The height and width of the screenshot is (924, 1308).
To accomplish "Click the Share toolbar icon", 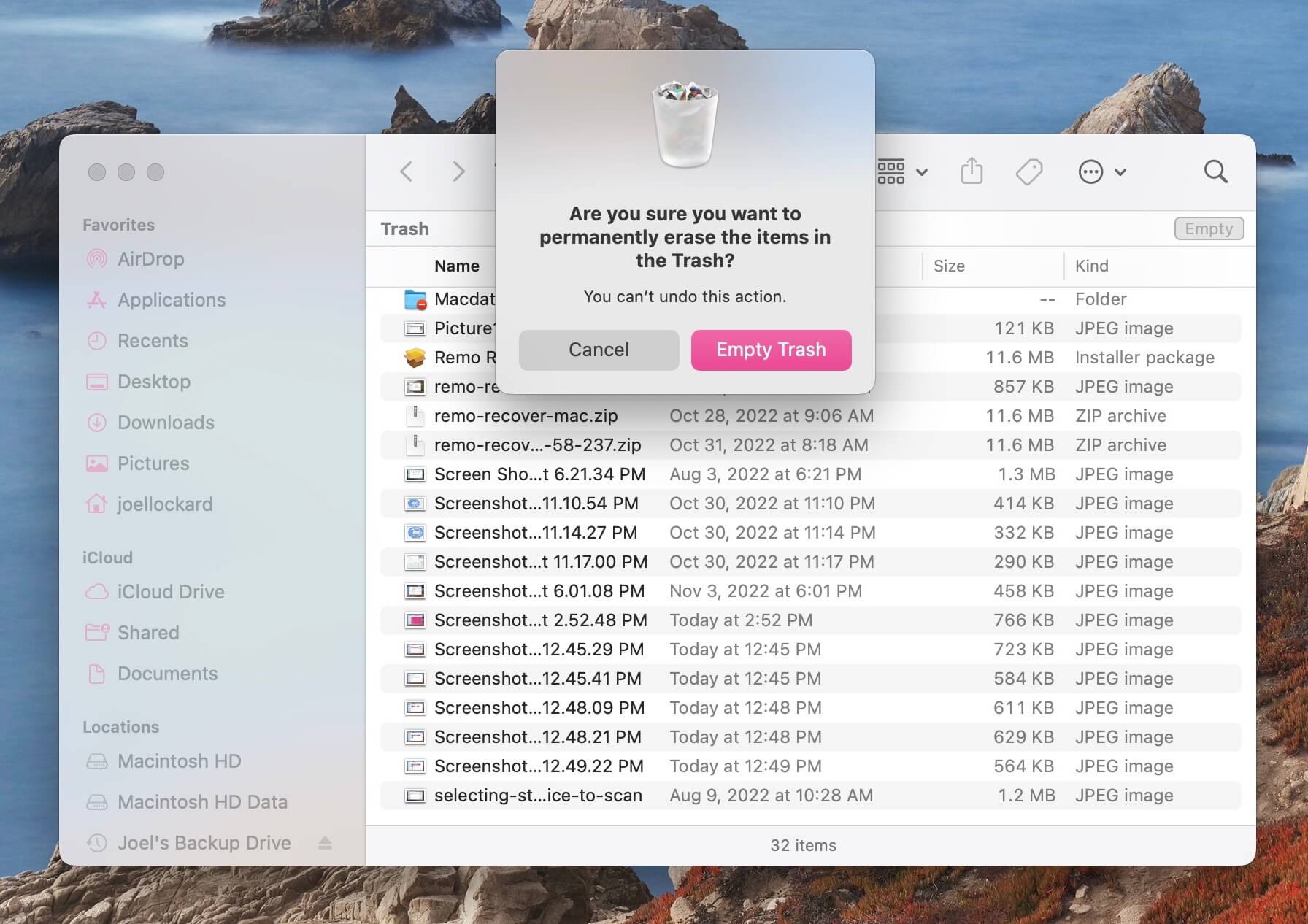I will (x=972, y=172).
